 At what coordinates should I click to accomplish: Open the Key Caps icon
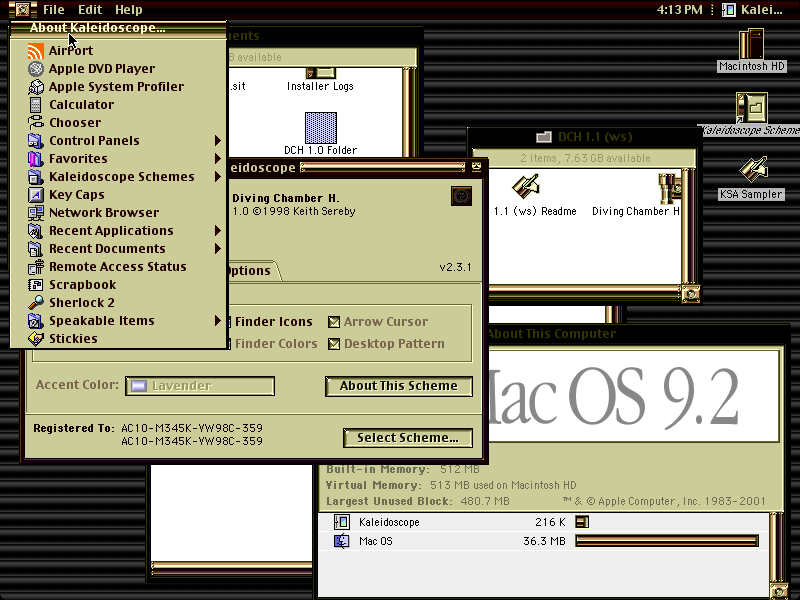36,194
